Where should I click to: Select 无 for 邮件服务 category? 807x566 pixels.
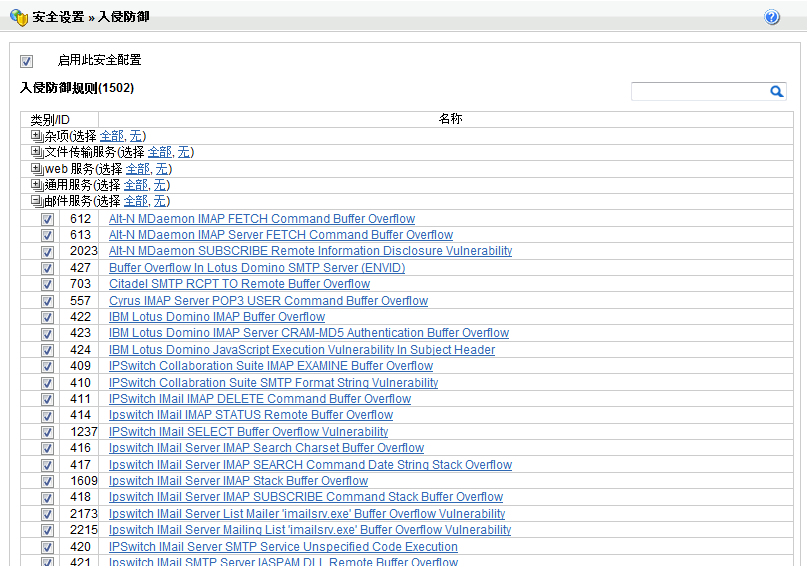coord(160,201)
